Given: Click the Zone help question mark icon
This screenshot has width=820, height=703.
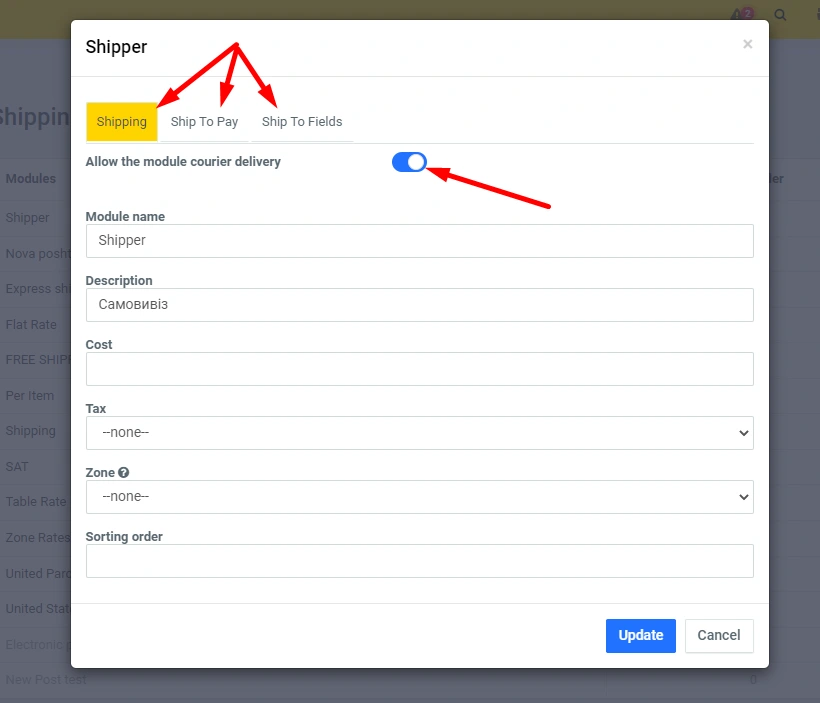Looking at the screenshot, I should (x=124, y=473).
